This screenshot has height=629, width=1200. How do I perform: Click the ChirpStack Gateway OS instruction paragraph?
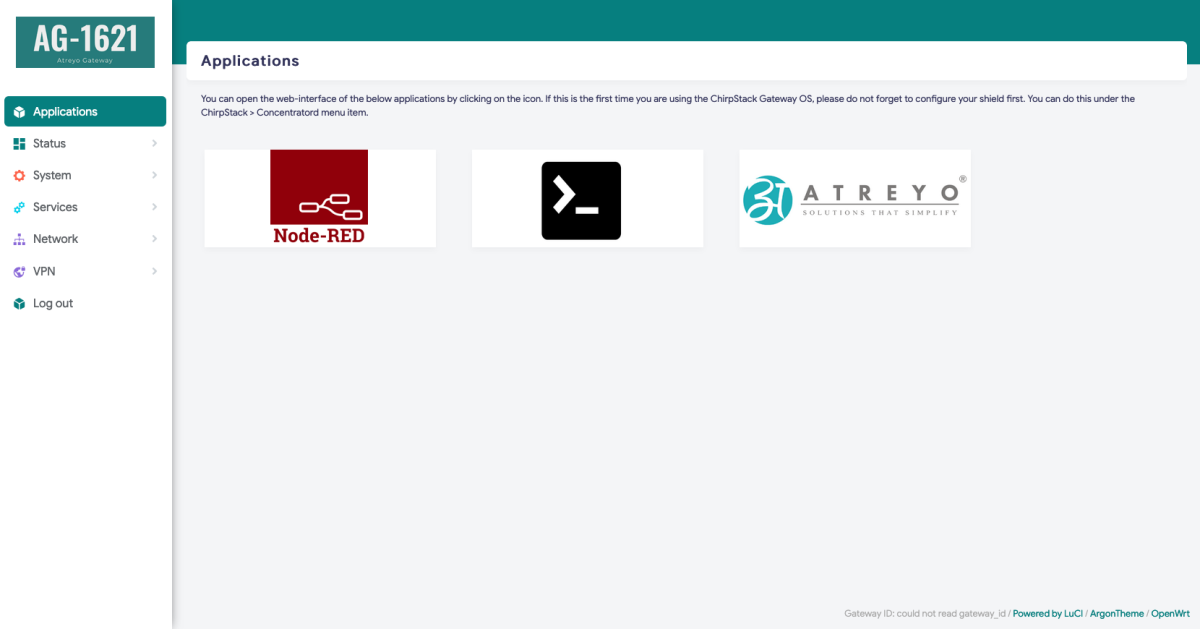click(x=668, y=106)
